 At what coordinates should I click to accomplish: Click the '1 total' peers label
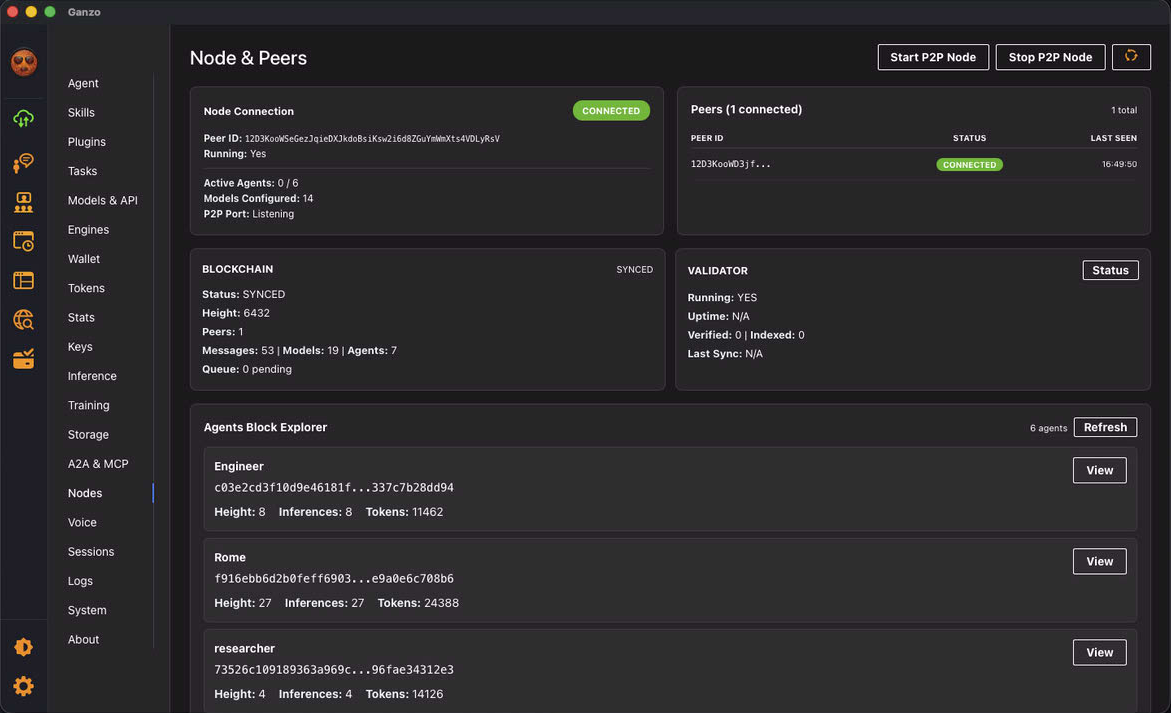1123,110
